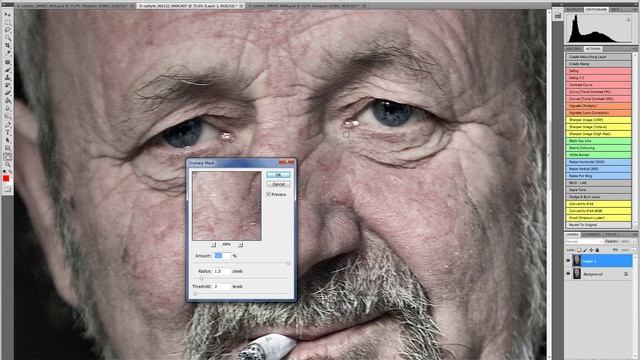Viewport: 640px width, 360px height.
Task: Select the History Brush tool
Action: point(7,85)
